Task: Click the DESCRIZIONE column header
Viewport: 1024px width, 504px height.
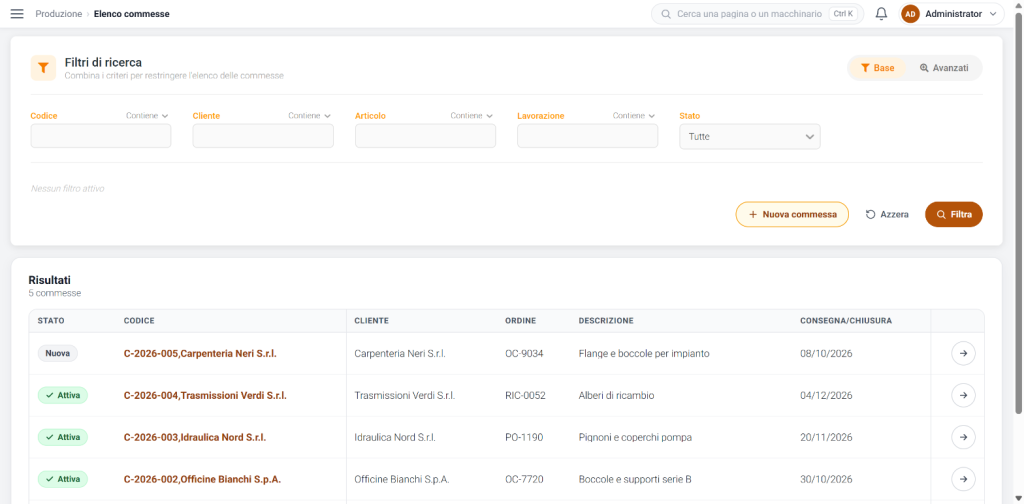Action: coord(606,321)
